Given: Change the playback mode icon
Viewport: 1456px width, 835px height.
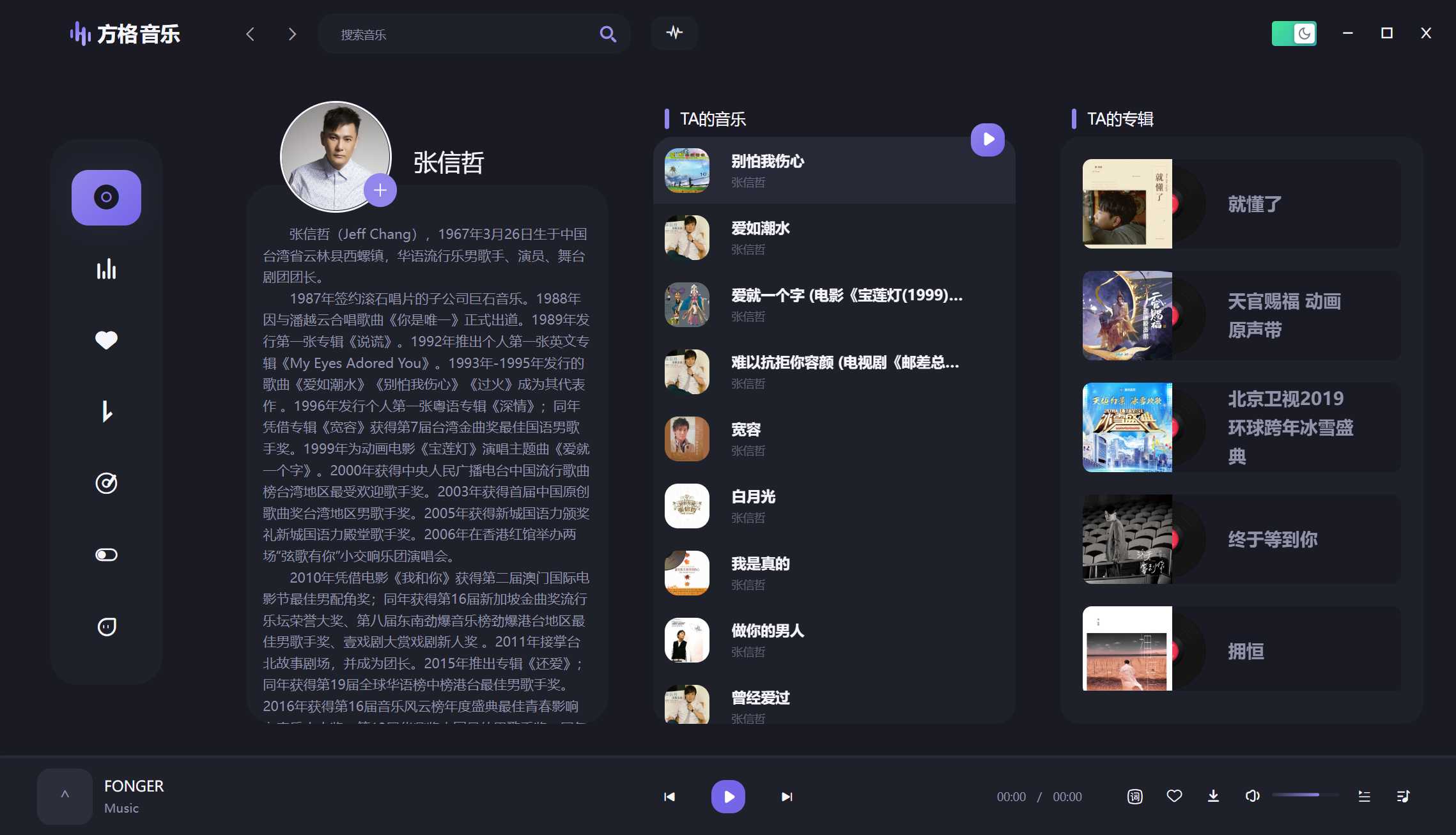Looking at the screenshot, I should point(1403,796).
